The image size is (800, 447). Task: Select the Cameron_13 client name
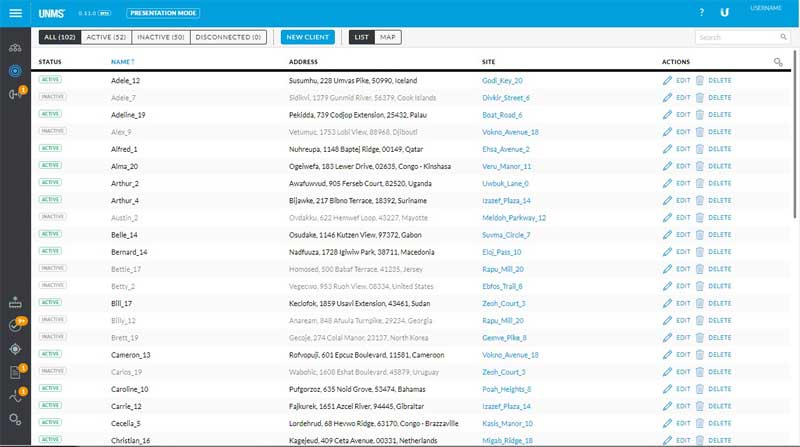(x=131, y=355)
